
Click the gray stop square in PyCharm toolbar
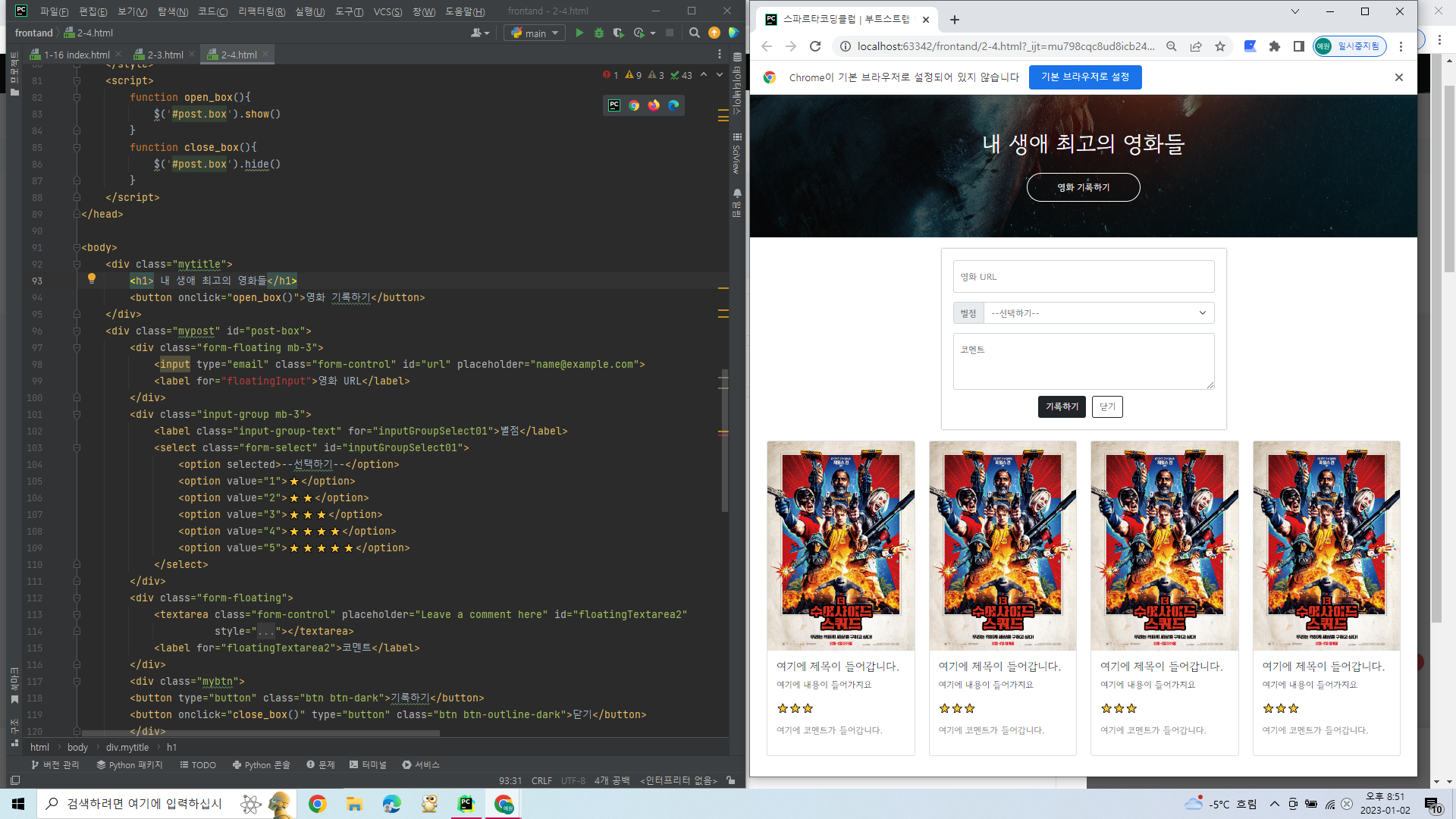[x=670, y=33]
